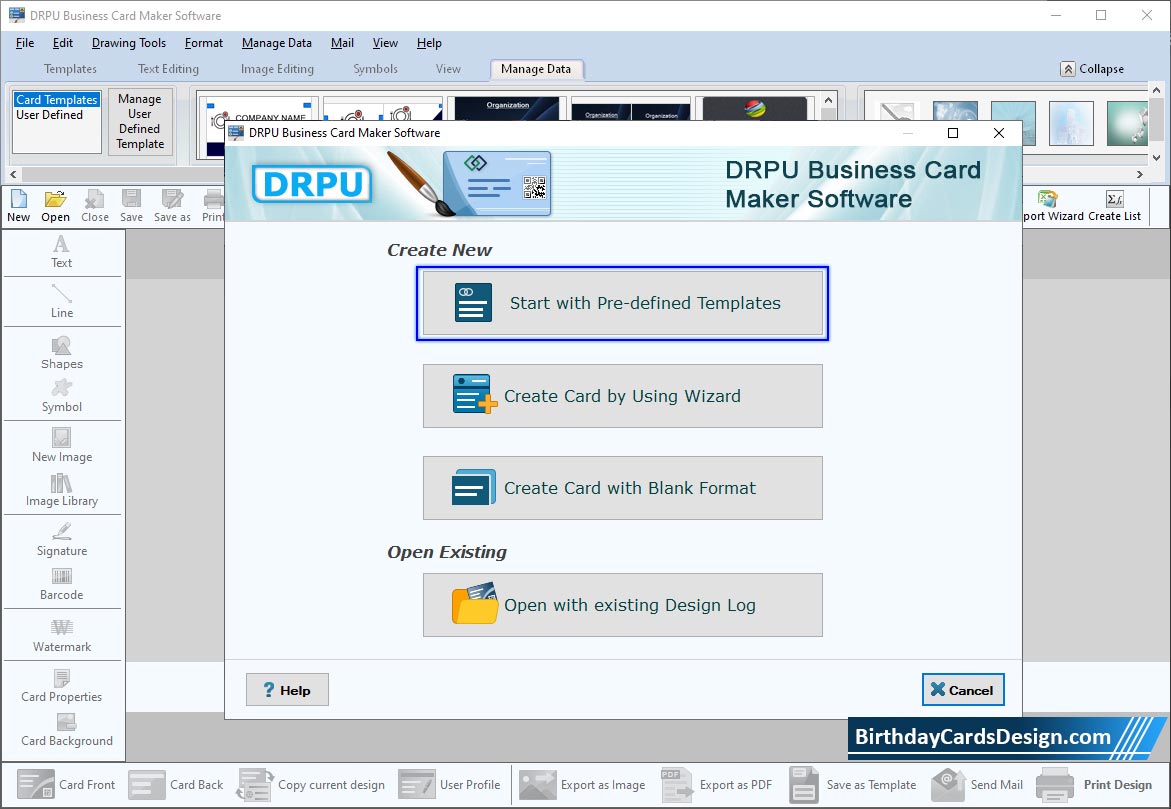
Task: Click Save as Template
Action: tap(852, 784)
